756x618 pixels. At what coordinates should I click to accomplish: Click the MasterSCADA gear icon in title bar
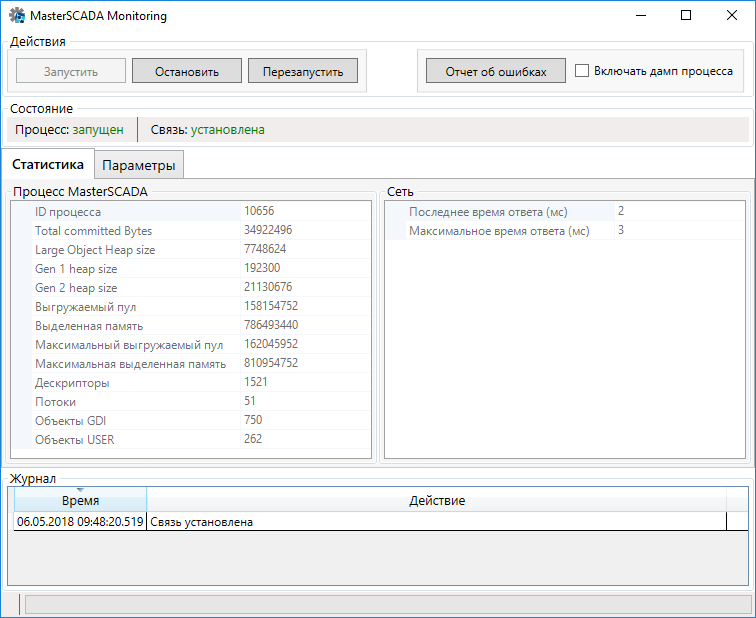pyautogui.click(x=17, y=15)
